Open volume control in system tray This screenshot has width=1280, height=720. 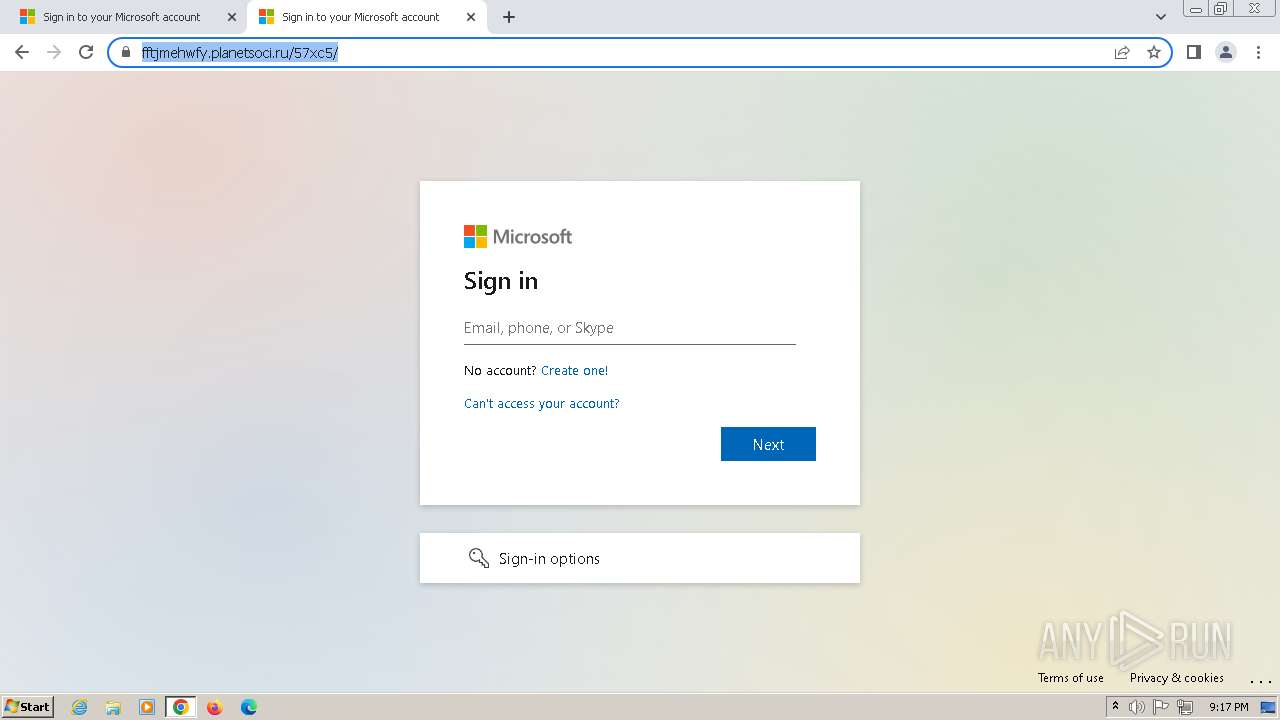pos(1137,707)
